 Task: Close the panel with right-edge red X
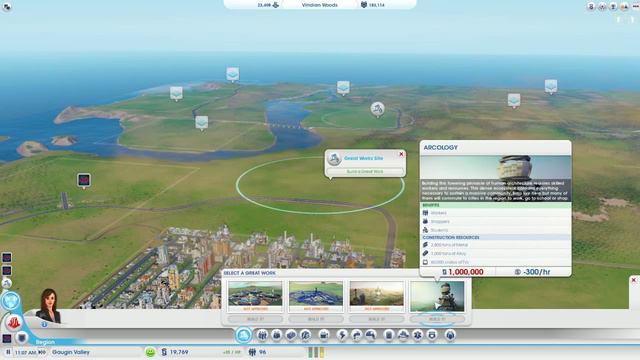click(634, 280)
